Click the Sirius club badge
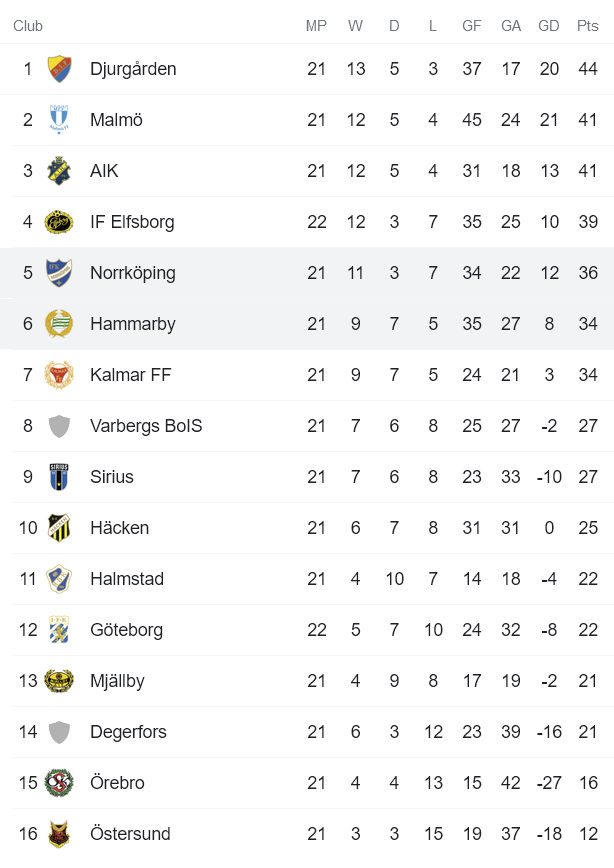Screen dimensions: 614x868 click(60, 477)
